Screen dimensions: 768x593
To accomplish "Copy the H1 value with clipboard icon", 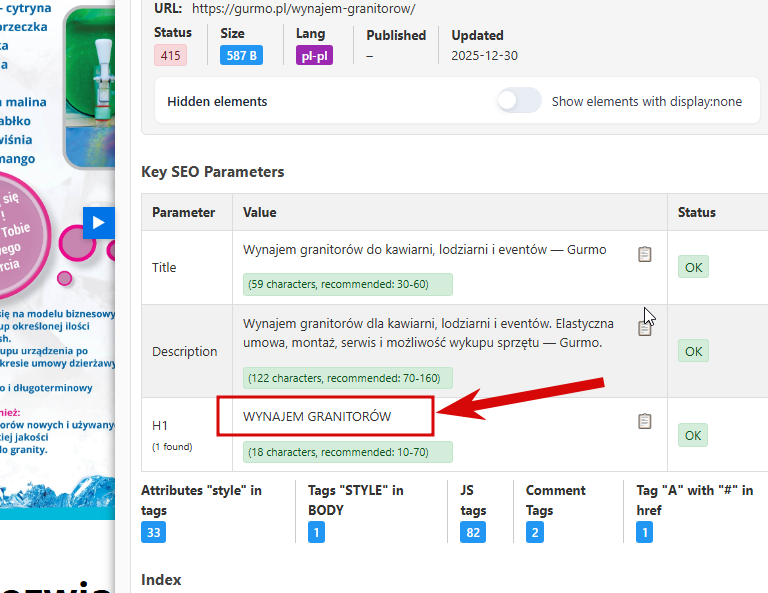I will click(x=645, y=421).
